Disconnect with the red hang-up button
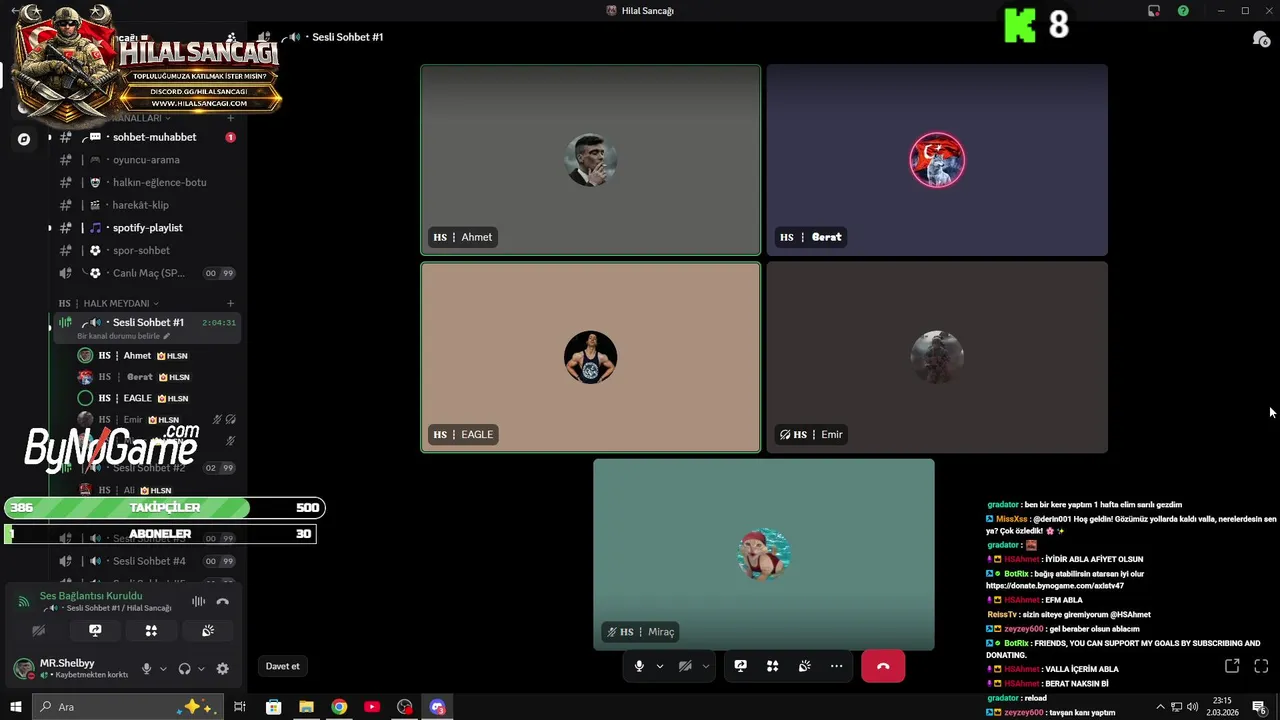This screenshot has width=1280, height=720. pos(883,666)
